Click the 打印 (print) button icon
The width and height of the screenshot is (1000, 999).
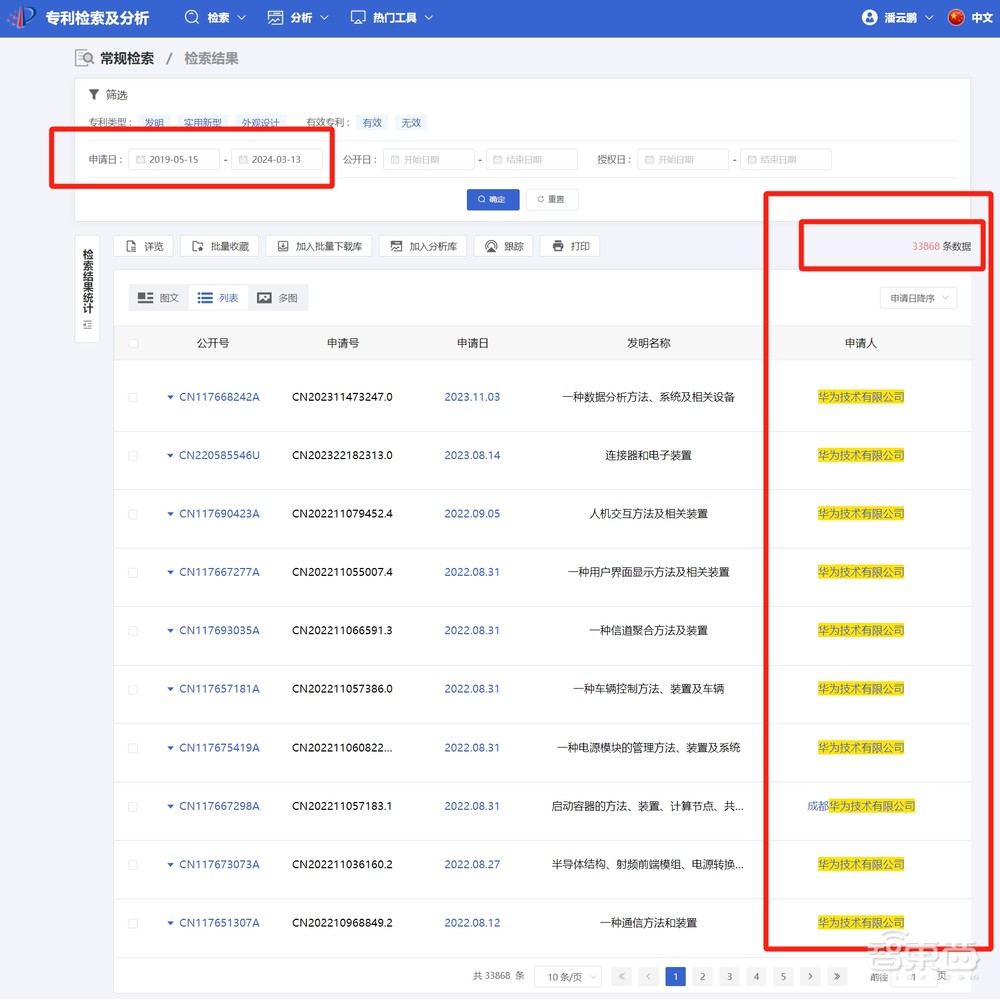tap(558, 246)
